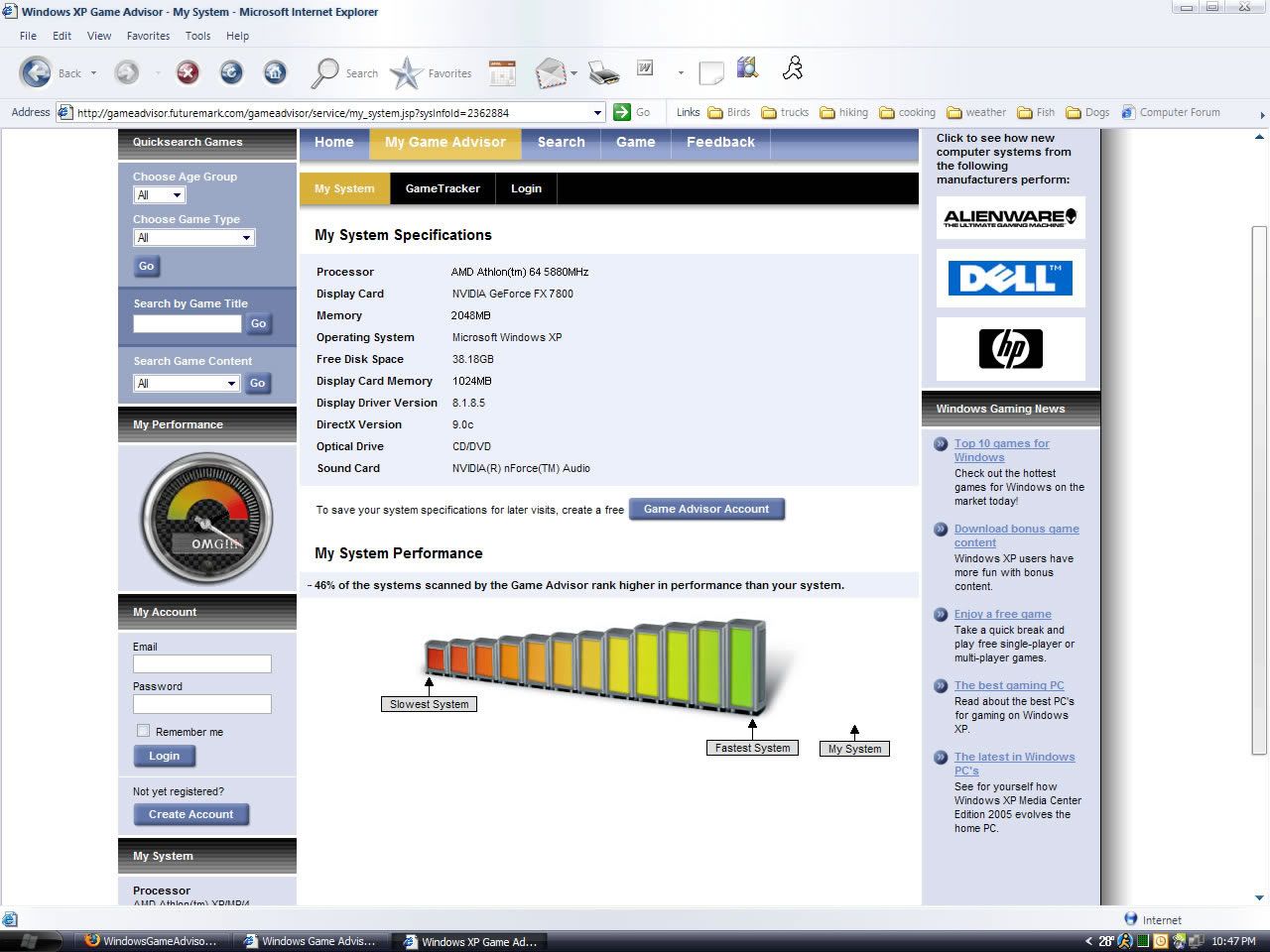Click the IE Forward arrow button
Image resolution: width=1270 pixels, height=952 pixels.
point(127,72)
